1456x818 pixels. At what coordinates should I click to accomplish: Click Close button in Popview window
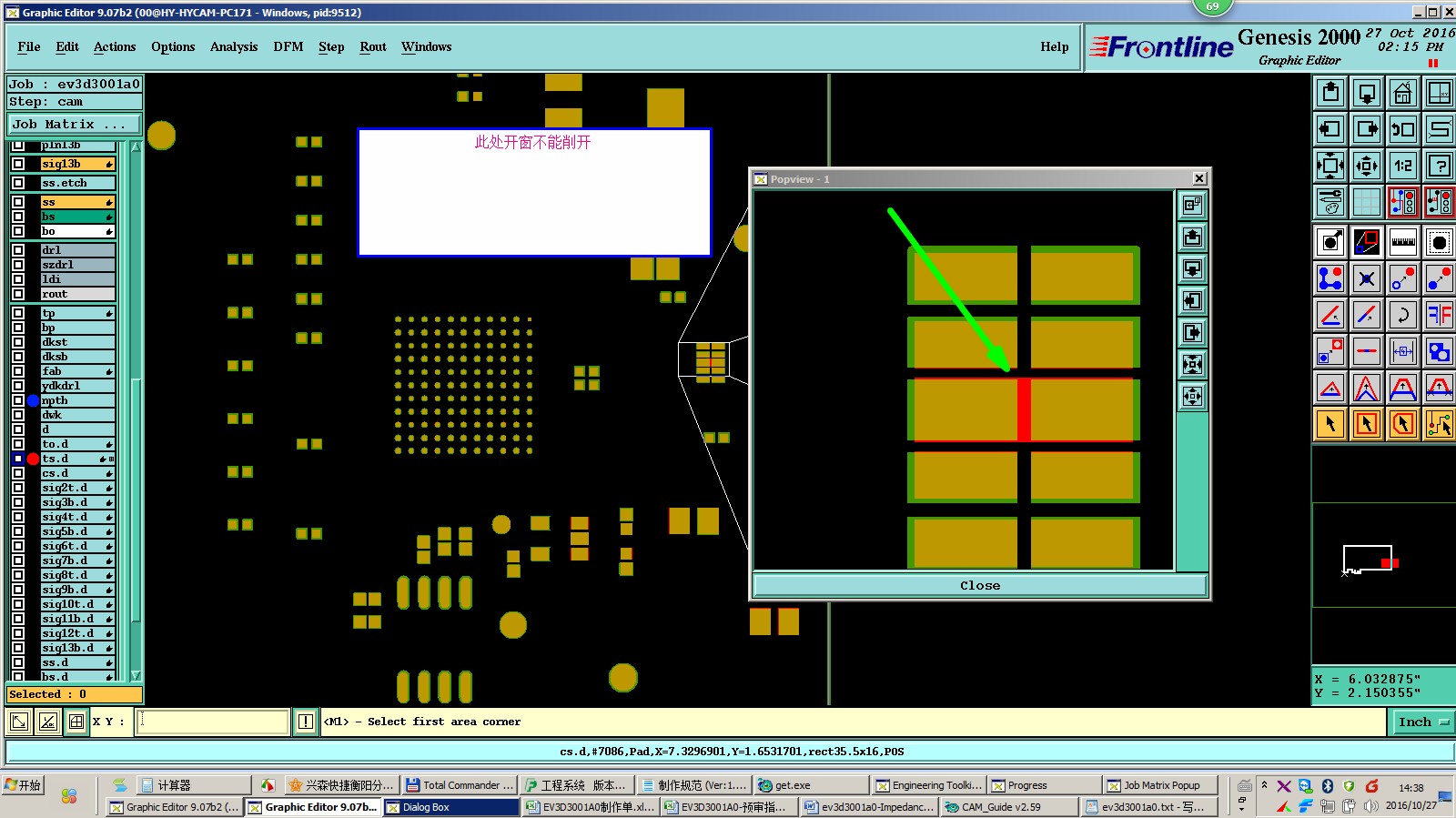coord(980,585)
